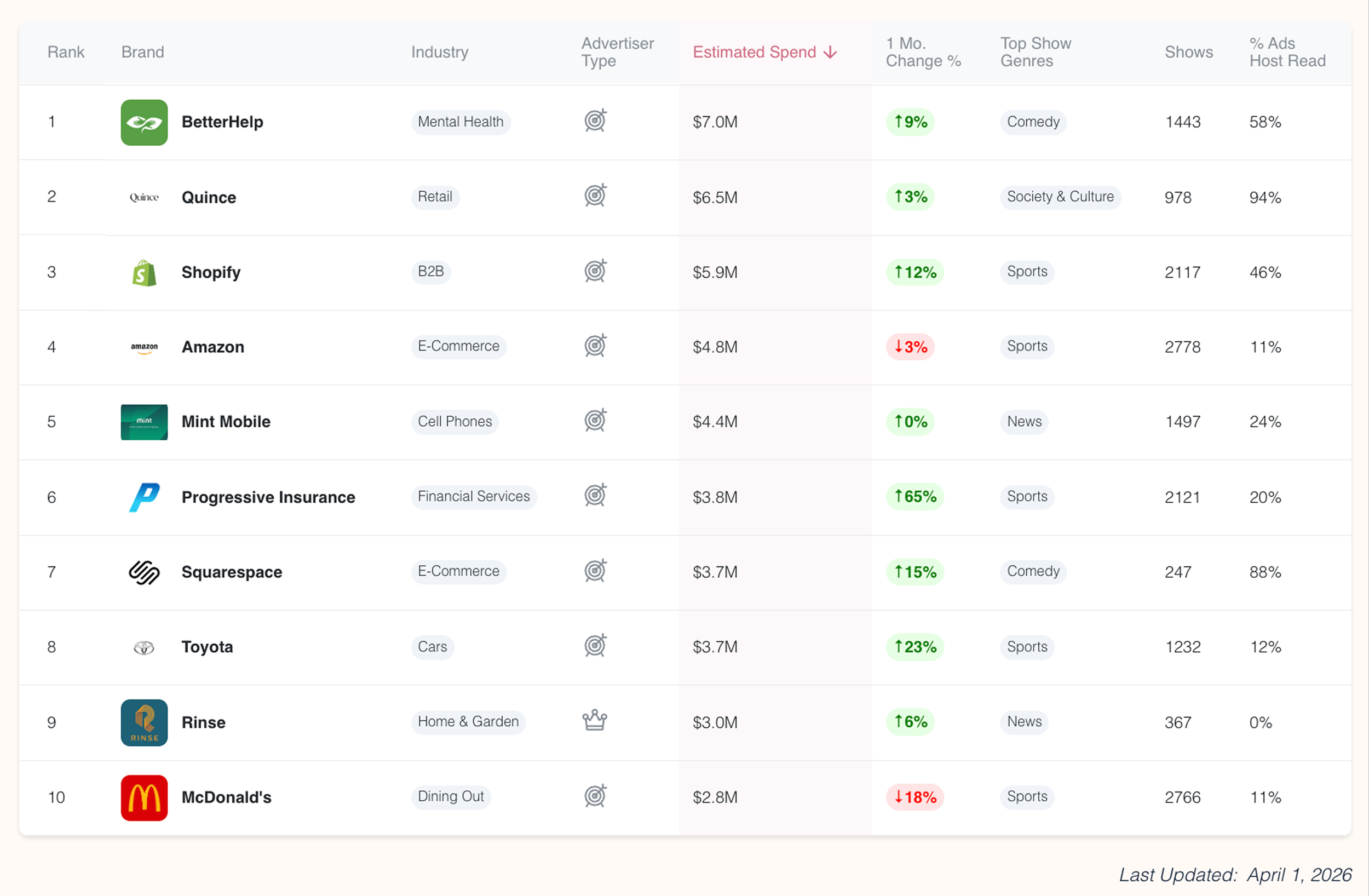Click the Progressive Insurance P logo
This screenshot has width=1369, height=896.
click(144, 497)
